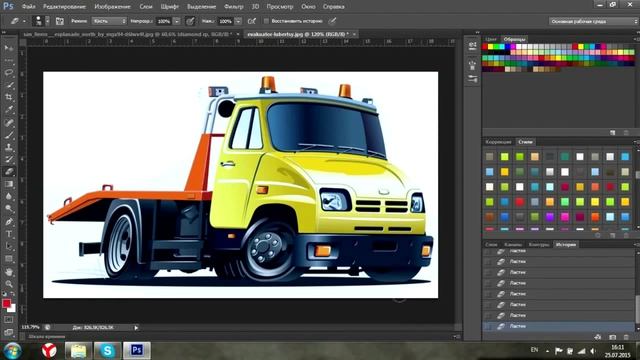Select the Blur droplet tool
Screen dimensions: 640x360
click(9, 196)
